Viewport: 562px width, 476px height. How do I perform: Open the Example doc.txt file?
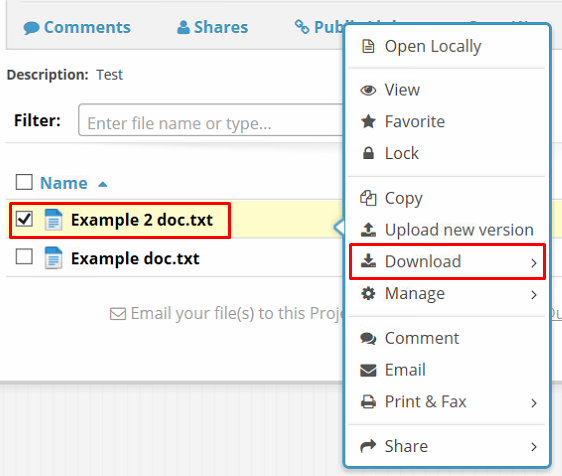coord(135,258)
